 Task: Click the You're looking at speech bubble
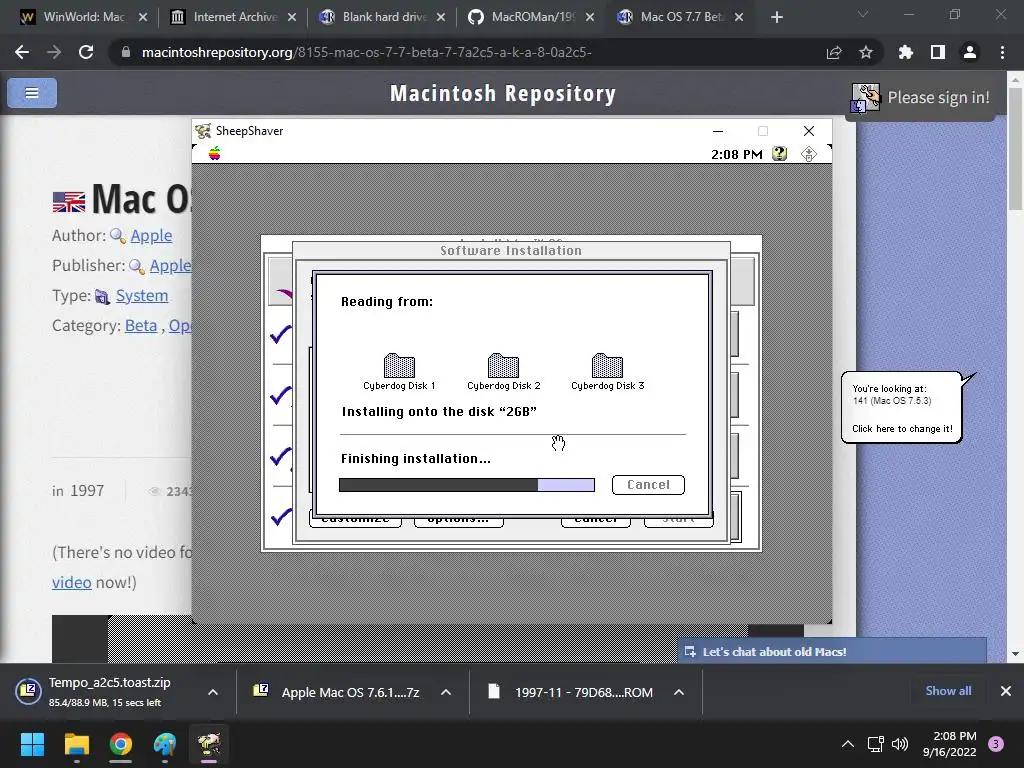pos(902,408)
